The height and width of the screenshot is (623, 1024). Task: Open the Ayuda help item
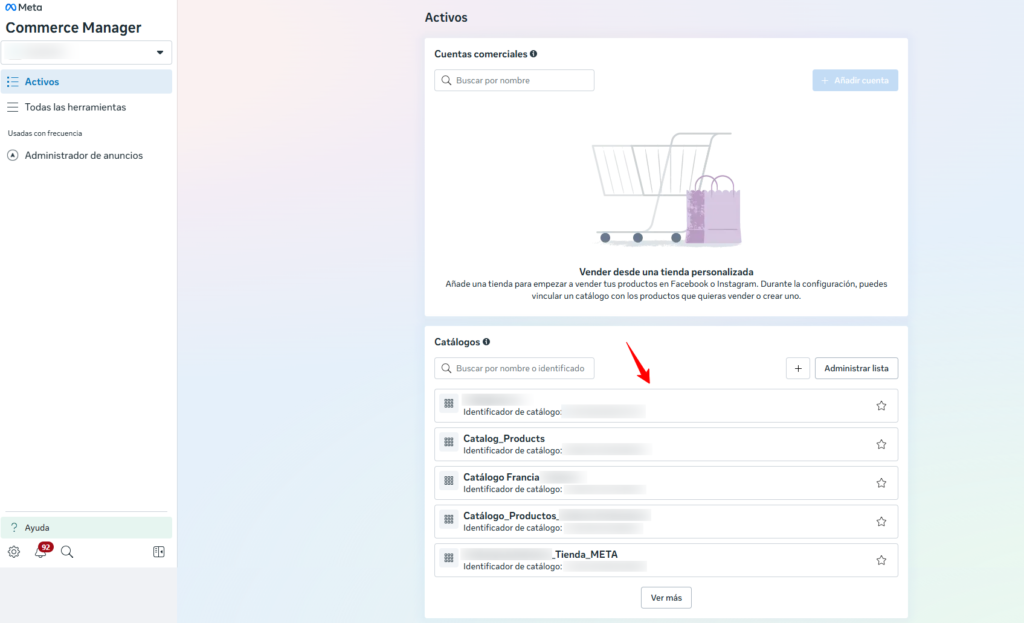86,527
